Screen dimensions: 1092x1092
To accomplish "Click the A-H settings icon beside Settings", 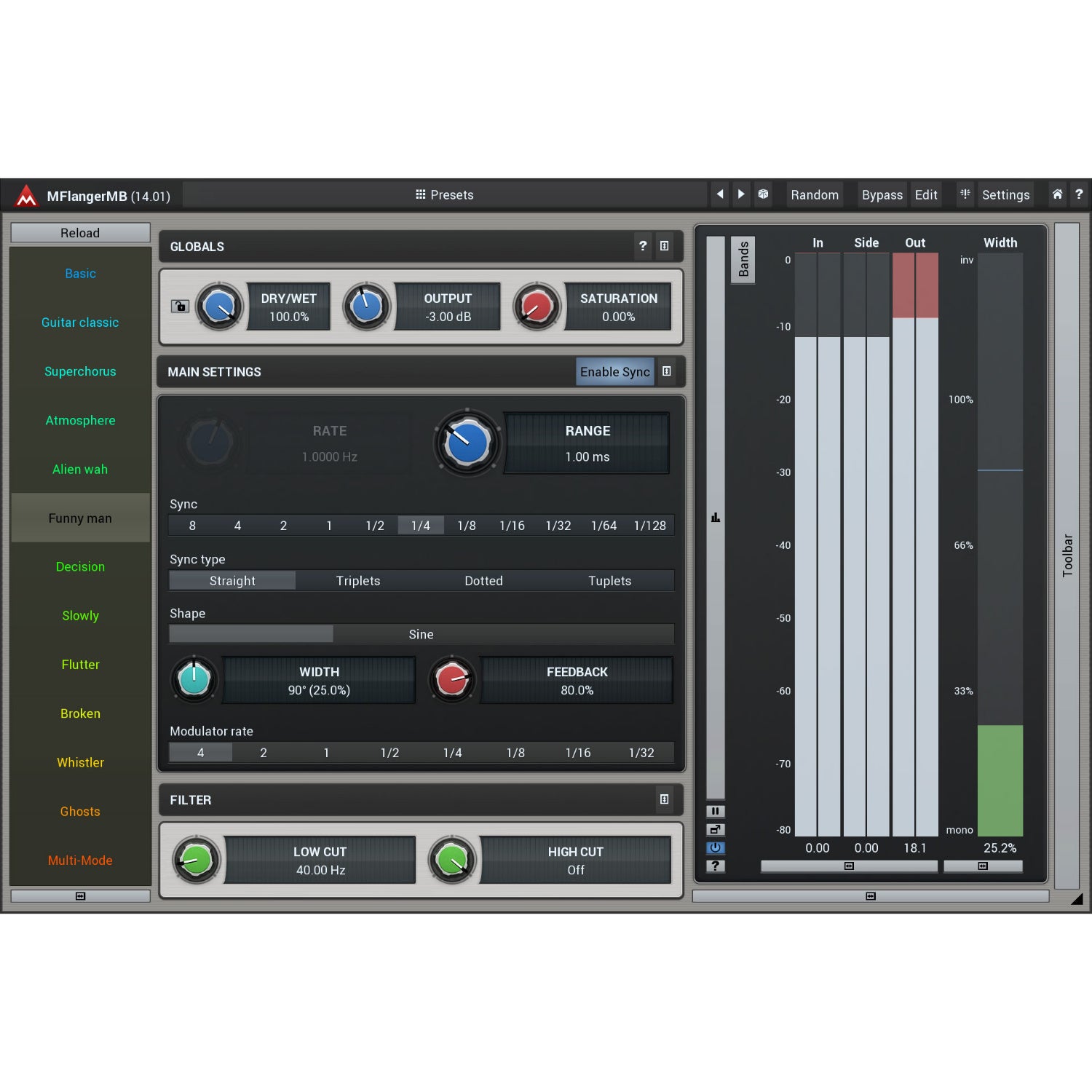I will [965, 194].
